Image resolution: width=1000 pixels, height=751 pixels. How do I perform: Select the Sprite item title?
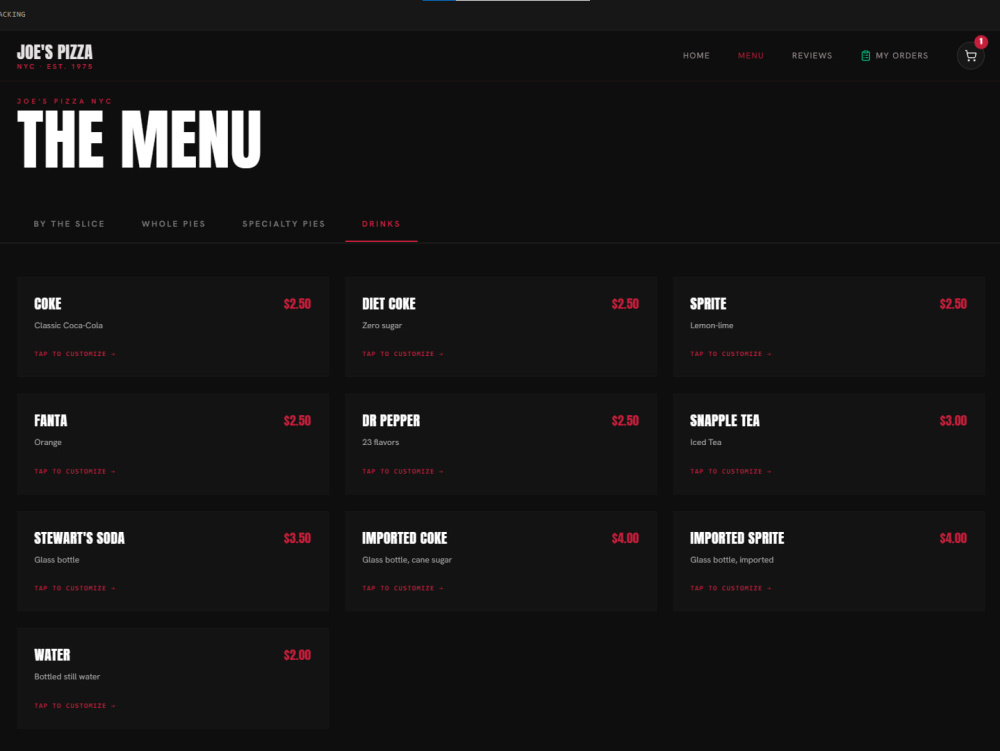[x=708, y=303]
